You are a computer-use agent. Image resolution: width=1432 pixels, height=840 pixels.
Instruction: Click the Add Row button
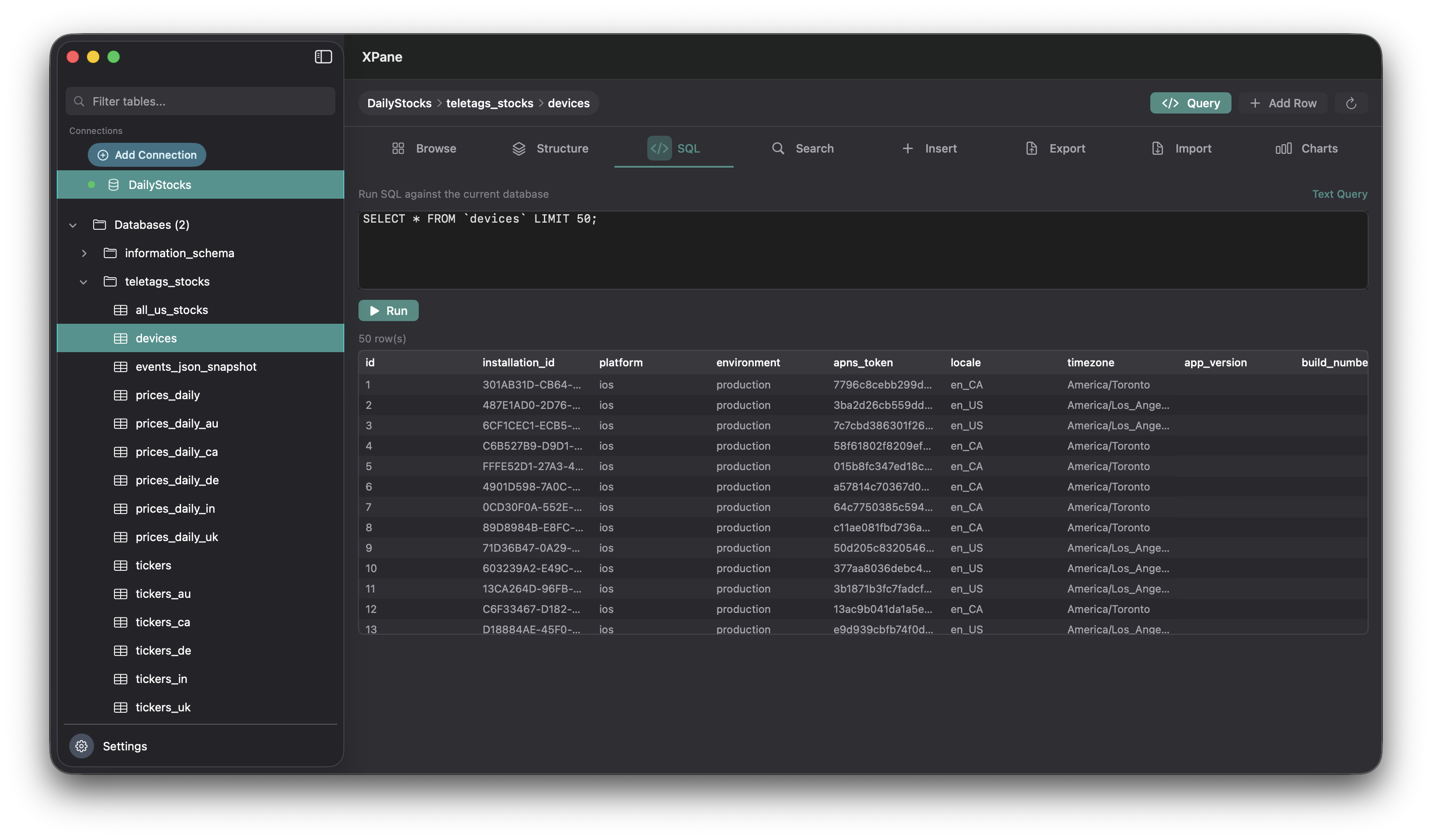pyautogui.click(x=1283, y=103)
